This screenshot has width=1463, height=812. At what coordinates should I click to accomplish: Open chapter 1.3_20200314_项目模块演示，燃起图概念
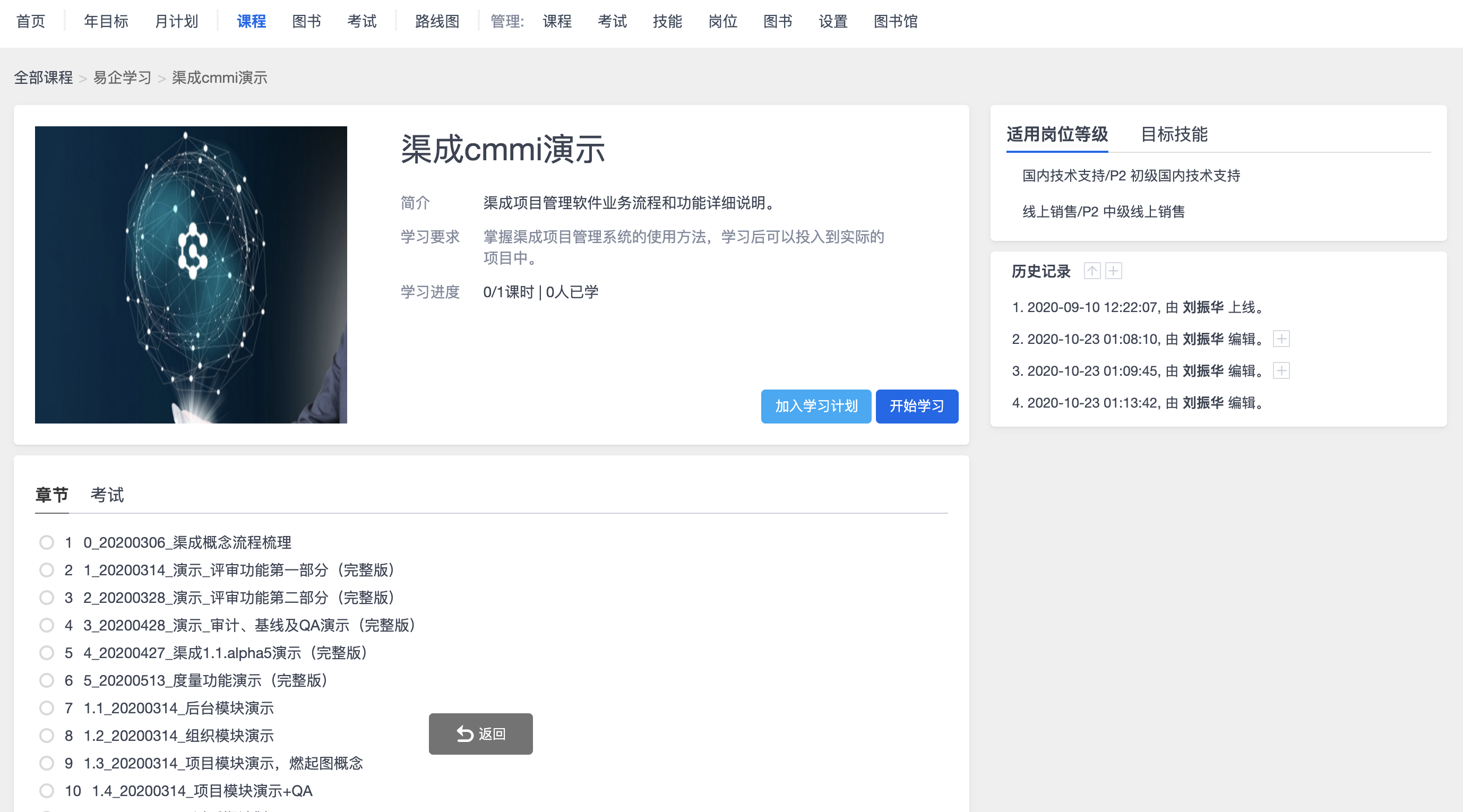(x=223, y=763)
